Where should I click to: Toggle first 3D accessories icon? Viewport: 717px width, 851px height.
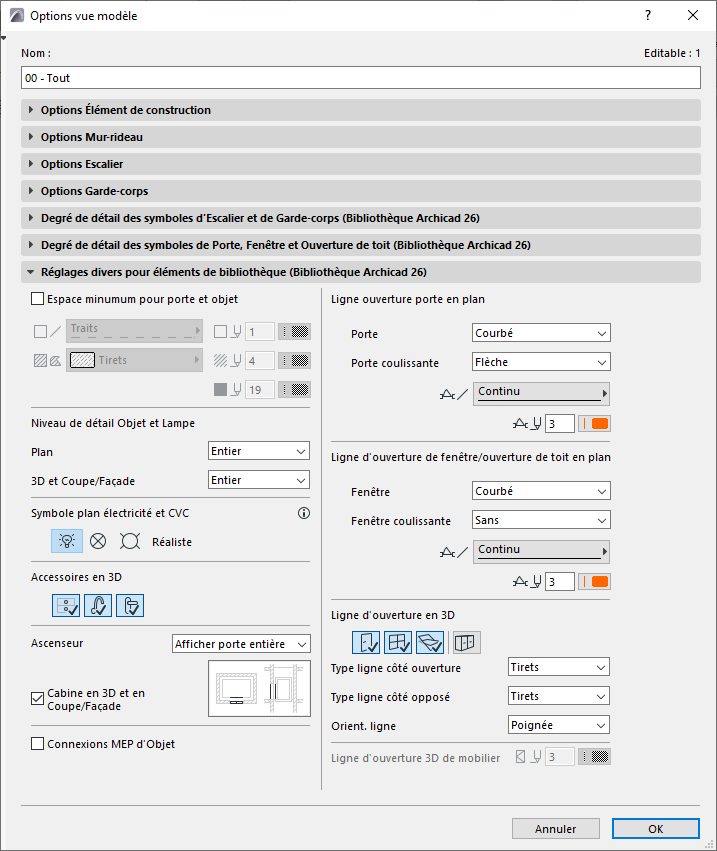tap(66, 605)
